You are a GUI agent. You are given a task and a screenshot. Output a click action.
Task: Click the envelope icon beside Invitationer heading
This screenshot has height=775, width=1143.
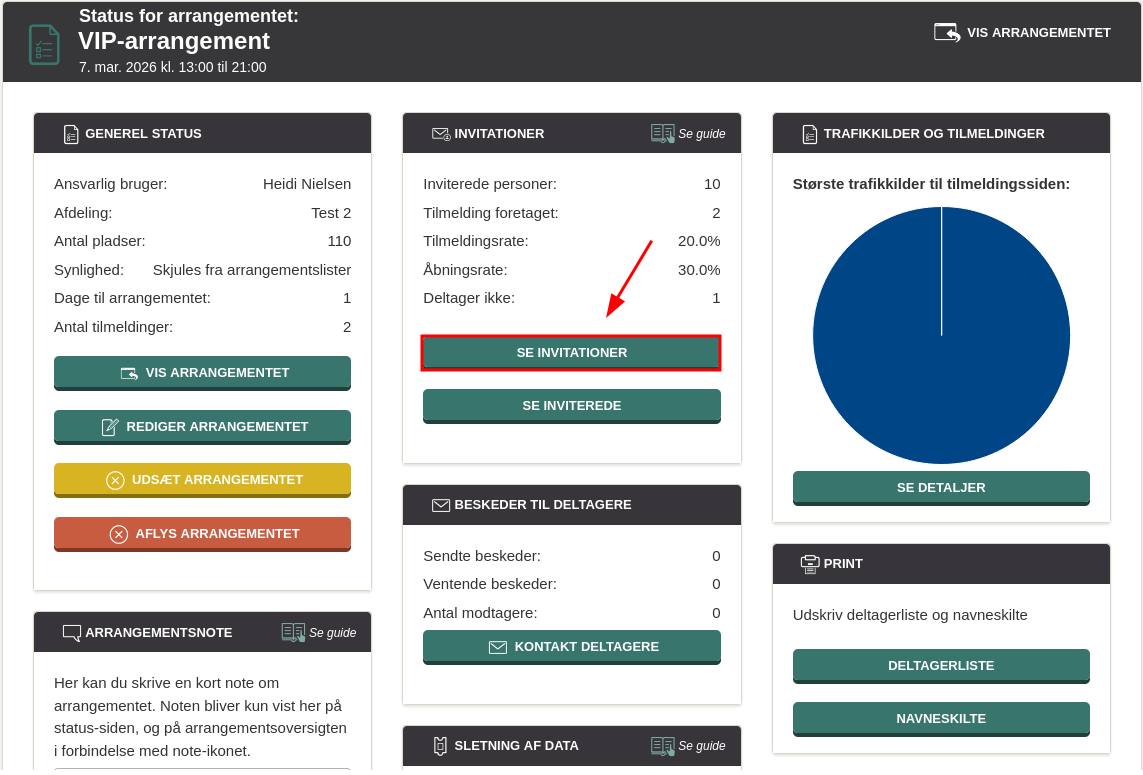[440, 134]
